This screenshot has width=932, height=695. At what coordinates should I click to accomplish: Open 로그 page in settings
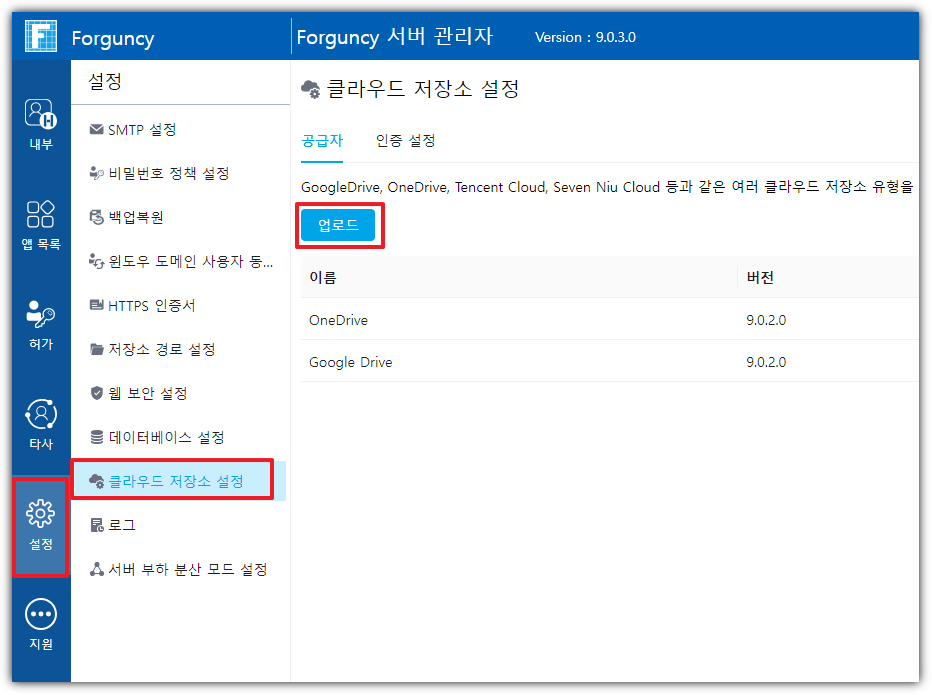click(121, 526)
